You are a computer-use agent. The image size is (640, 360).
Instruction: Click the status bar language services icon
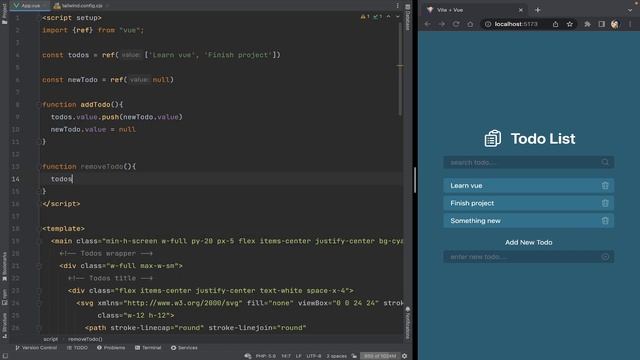(x=248, y=356)
